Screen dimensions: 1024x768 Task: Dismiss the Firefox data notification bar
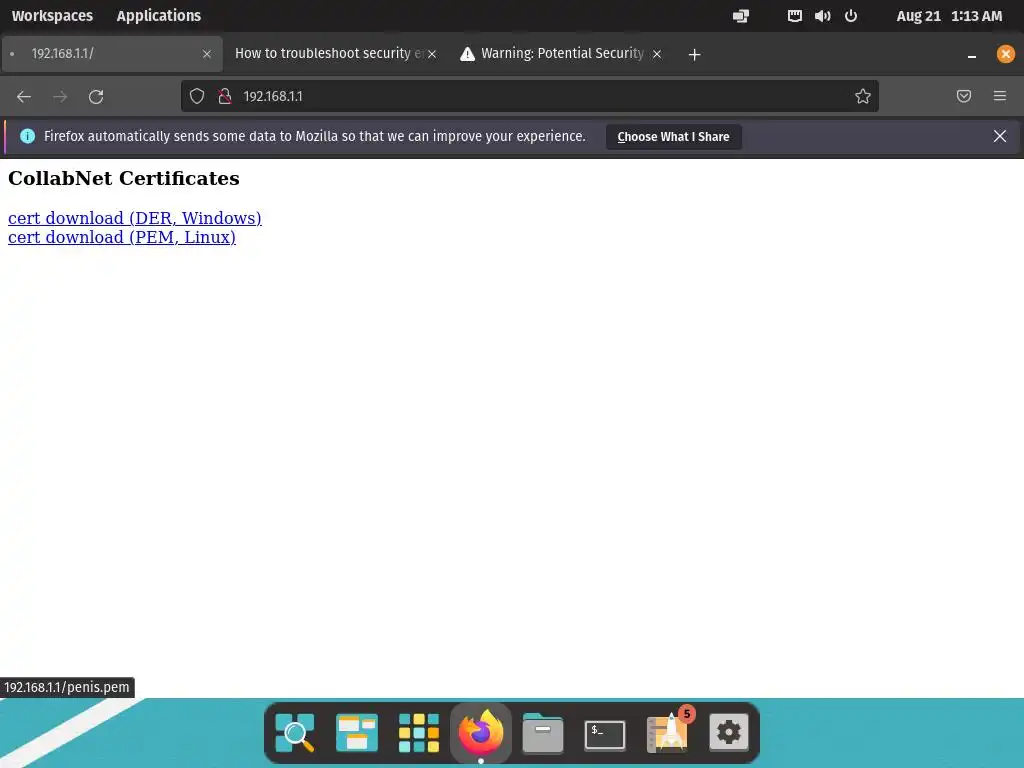click(x=1000, y=136)
